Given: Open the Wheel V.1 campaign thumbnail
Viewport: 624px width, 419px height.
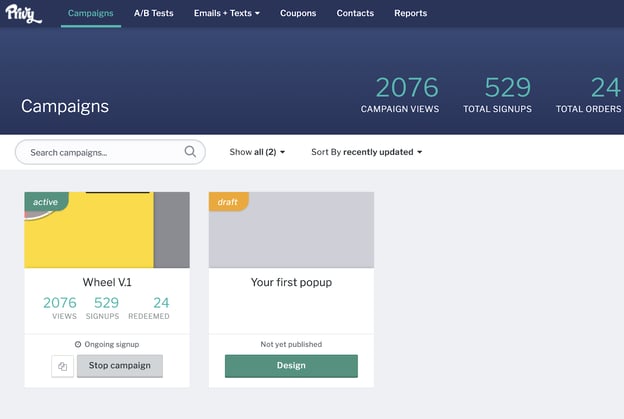Looking at the screenshot, I should click(x=107, y=230).
